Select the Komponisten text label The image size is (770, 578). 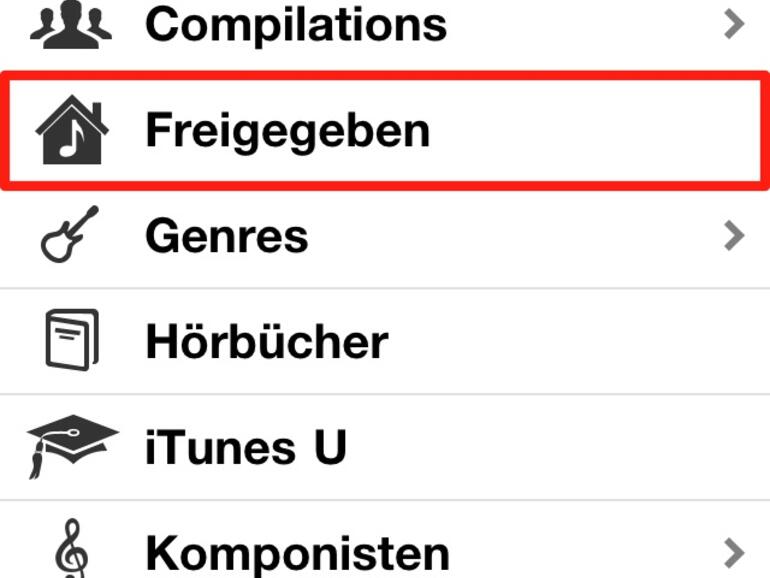(x=297, y=552)
